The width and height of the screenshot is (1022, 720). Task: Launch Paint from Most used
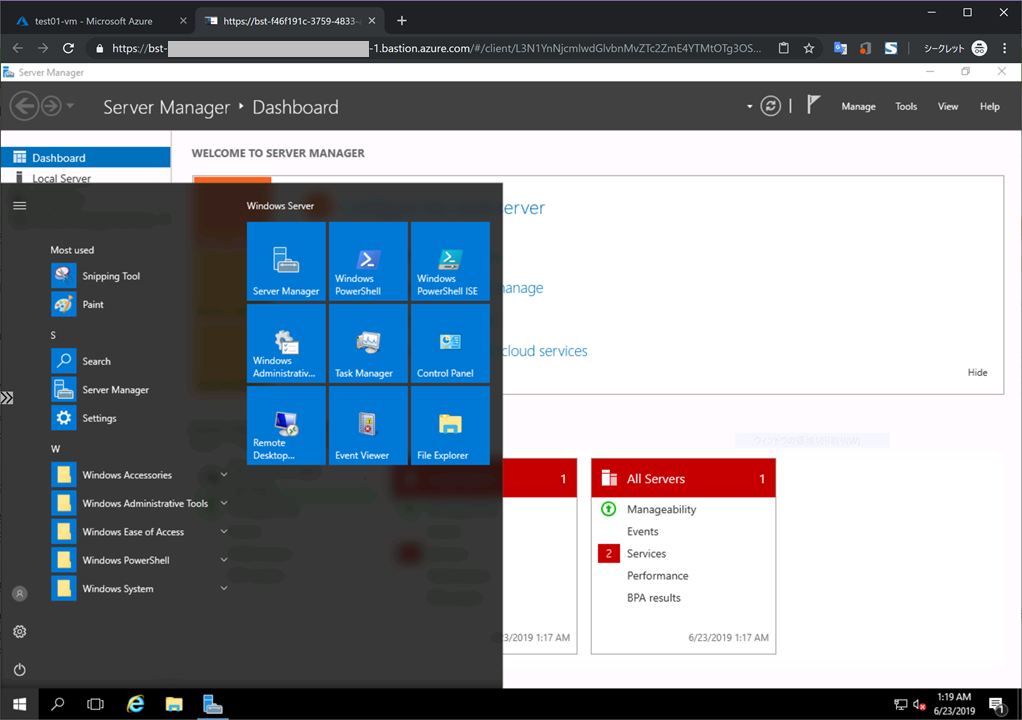139,304
